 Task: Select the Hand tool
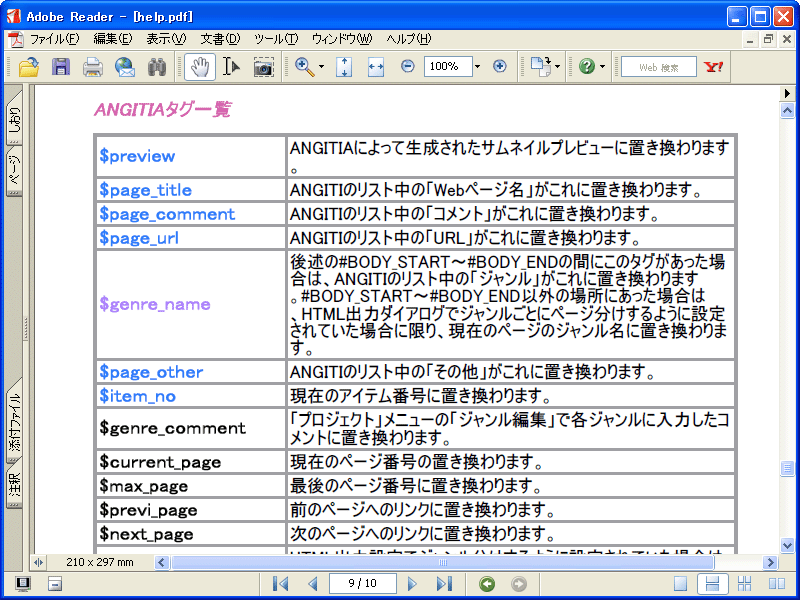pos(199,67)
